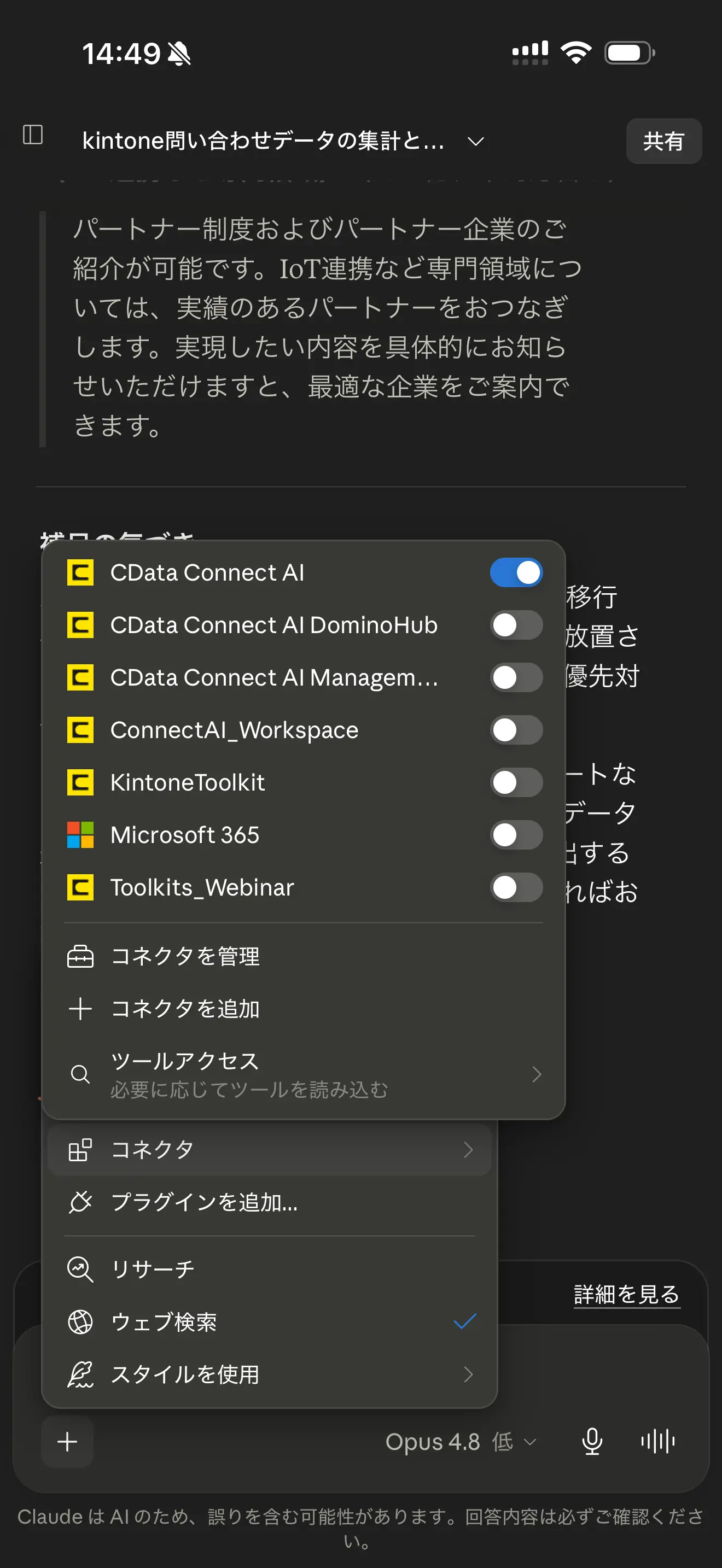Open コネクタを管理 menu entry

(x=303, y=956)
